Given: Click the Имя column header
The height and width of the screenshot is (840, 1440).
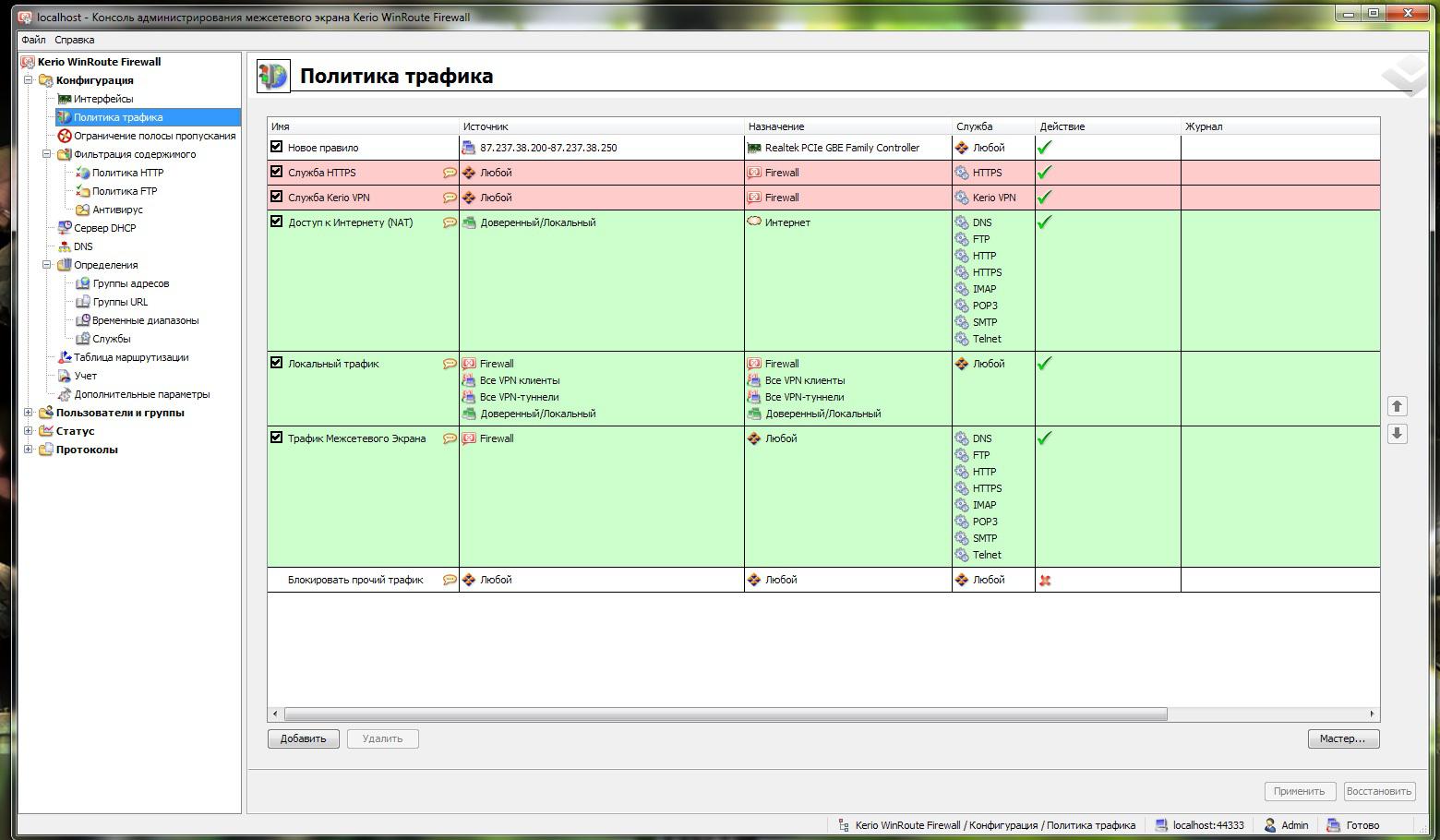Looking at the screenshot, I should 363,126.
